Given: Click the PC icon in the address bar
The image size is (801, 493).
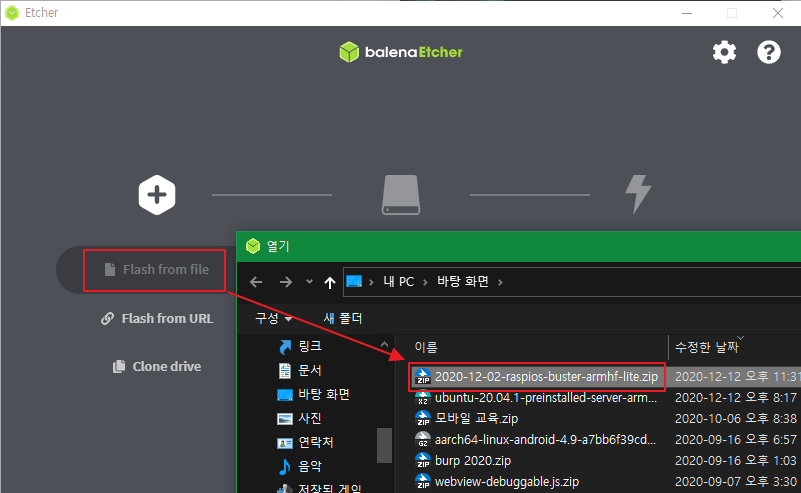Looking at the screenshot, I should 354,281.
